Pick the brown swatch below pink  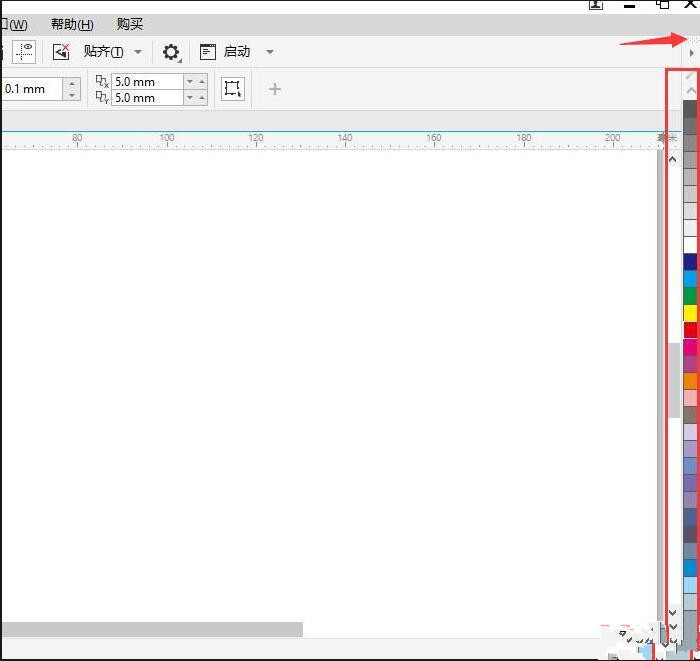click(690, 415)
